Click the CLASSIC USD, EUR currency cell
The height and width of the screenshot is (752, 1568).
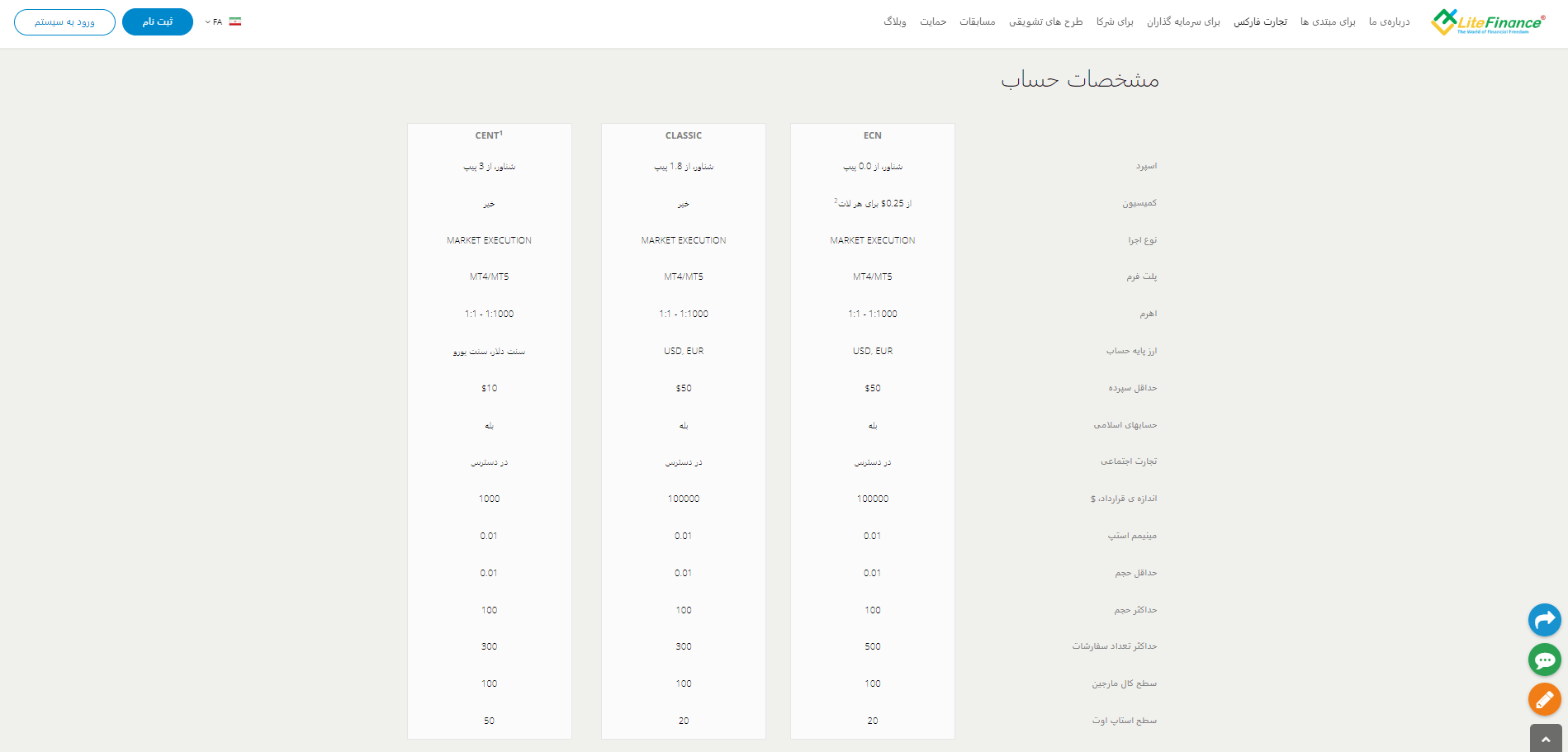684,351
